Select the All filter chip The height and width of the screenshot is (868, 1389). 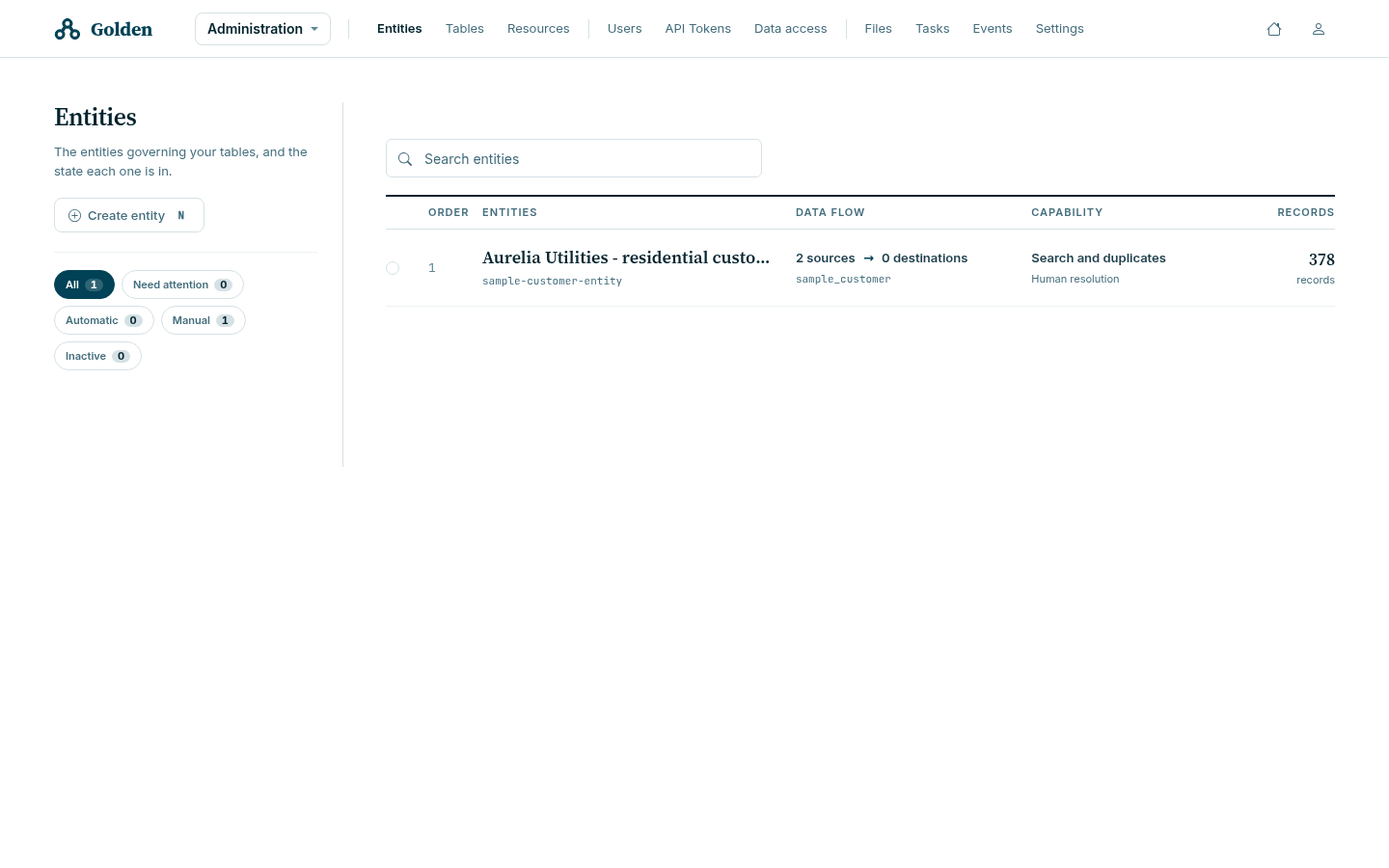coord(84,285)
